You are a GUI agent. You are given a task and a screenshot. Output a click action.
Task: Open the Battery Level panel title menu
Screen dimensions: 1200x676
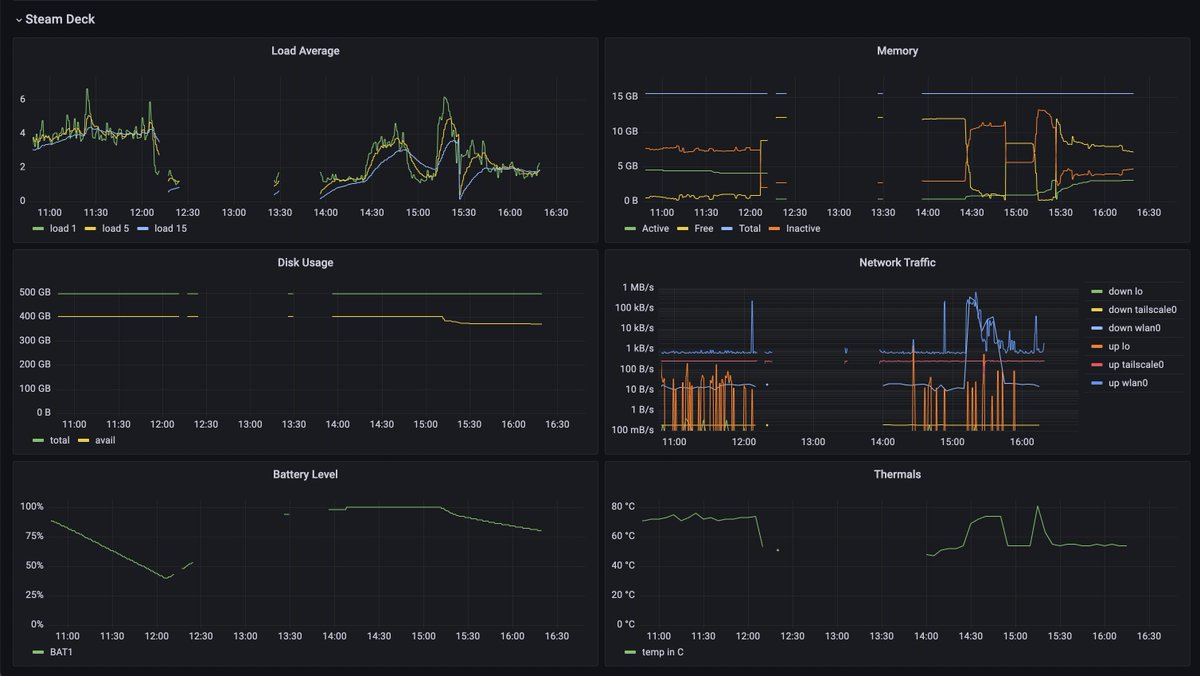[305, 474]
